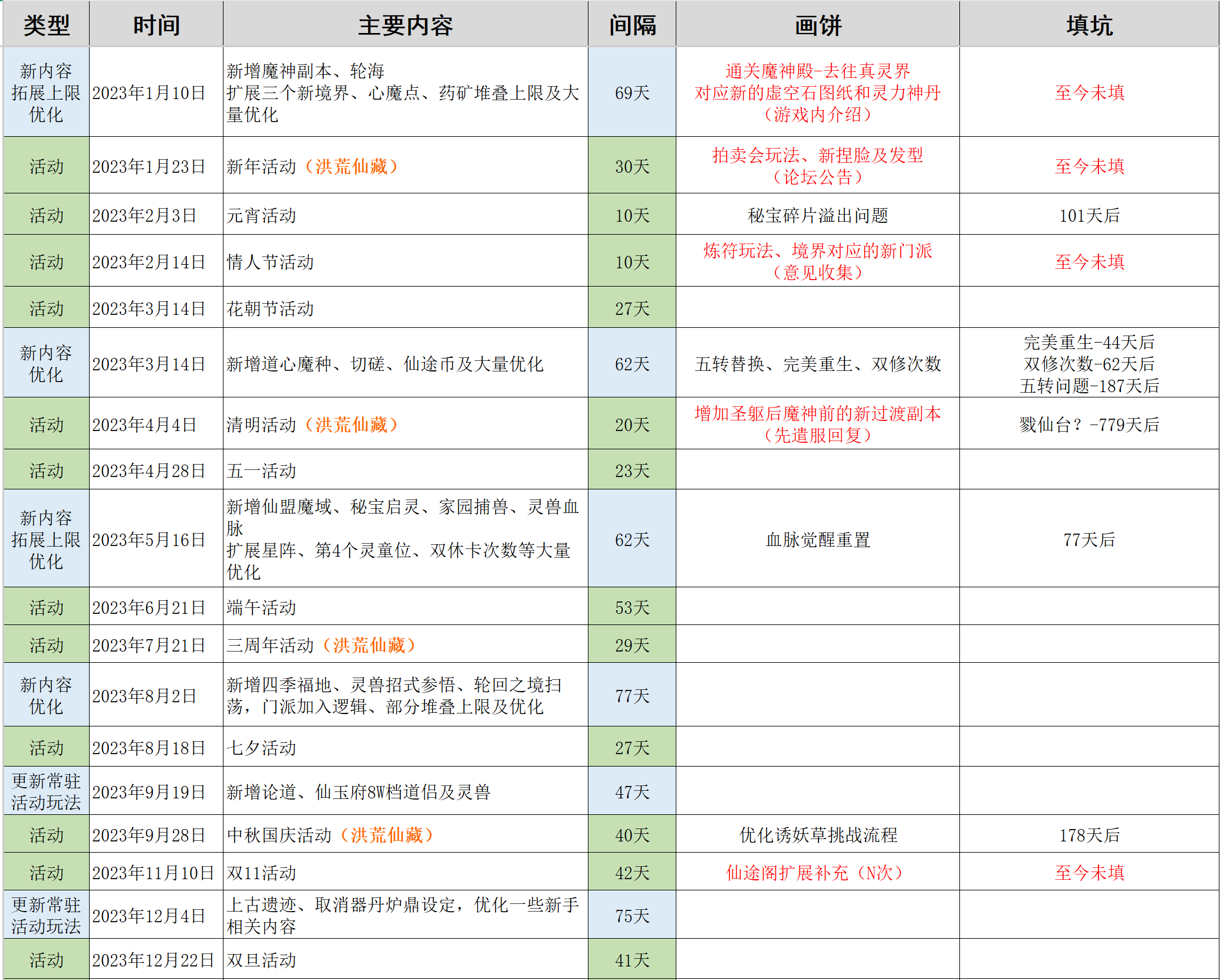The width and height of the screenshot is (1220, 980).
Task: Select the date cell 2023年12月4日
Action: point(156,915)
